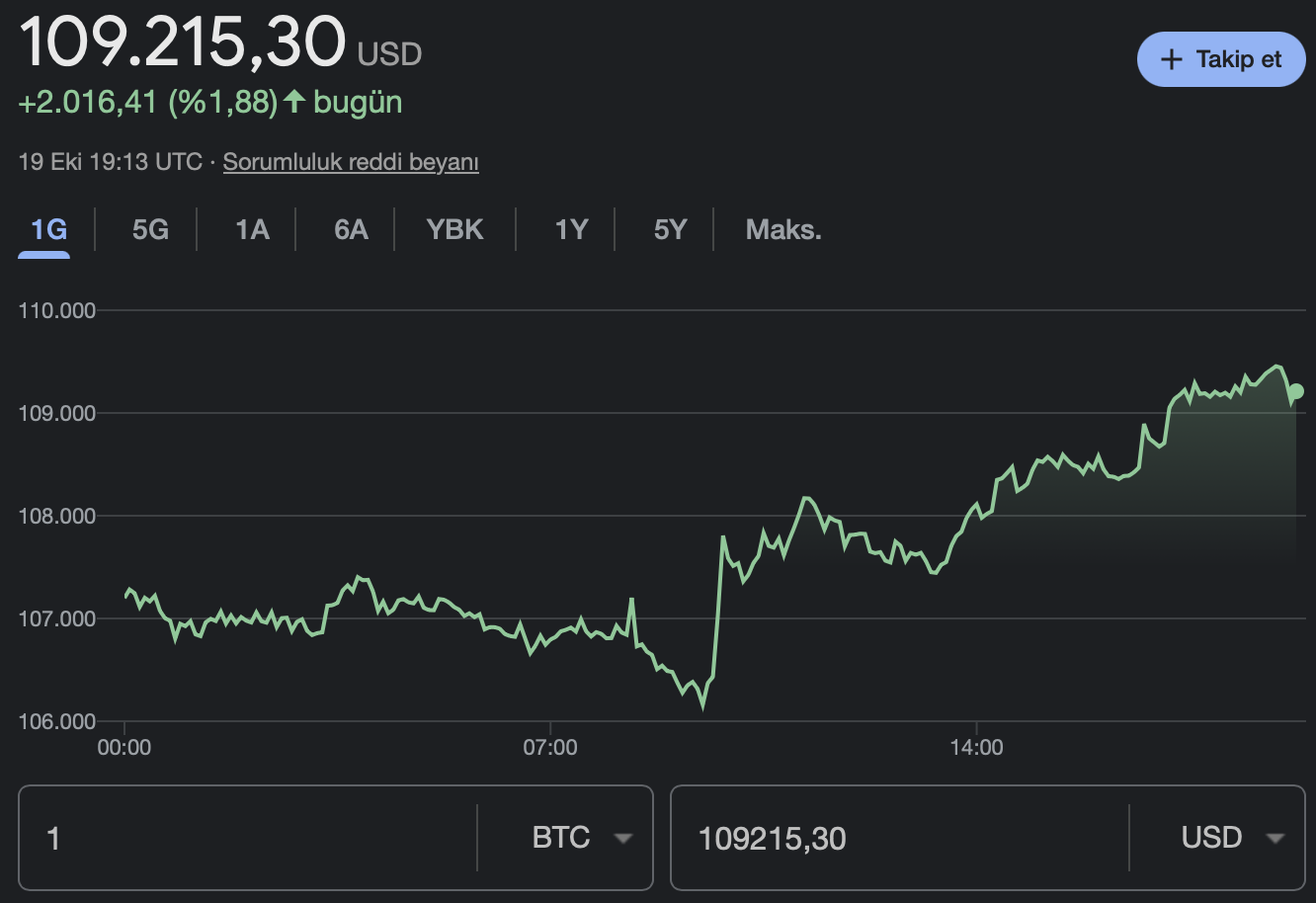Switch to the 5G range tab

coord(150,230)
